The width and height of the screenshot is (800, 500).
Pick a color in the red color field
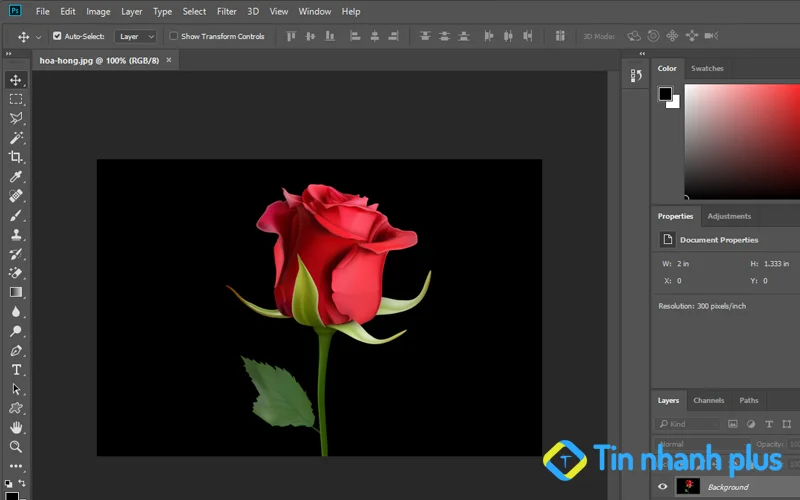[742, 141]
